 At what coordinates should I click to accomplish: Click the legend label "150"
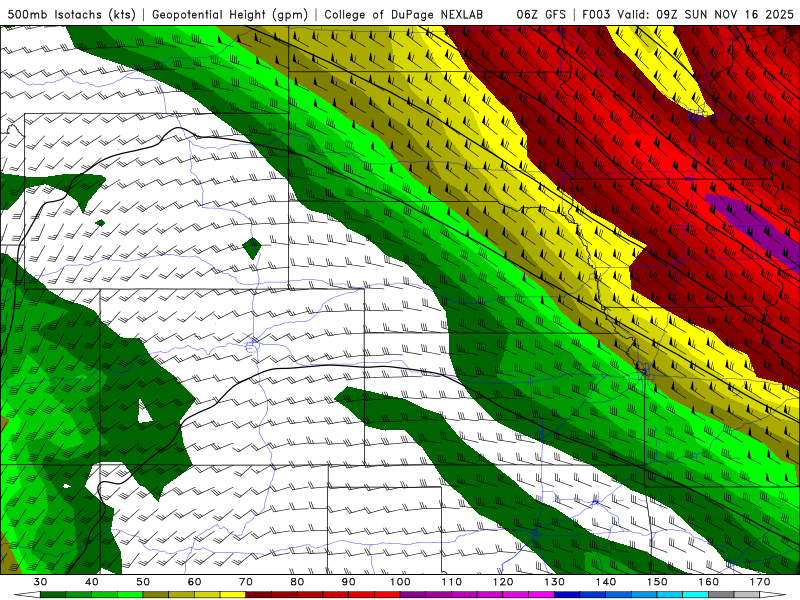tap(657, 582)
